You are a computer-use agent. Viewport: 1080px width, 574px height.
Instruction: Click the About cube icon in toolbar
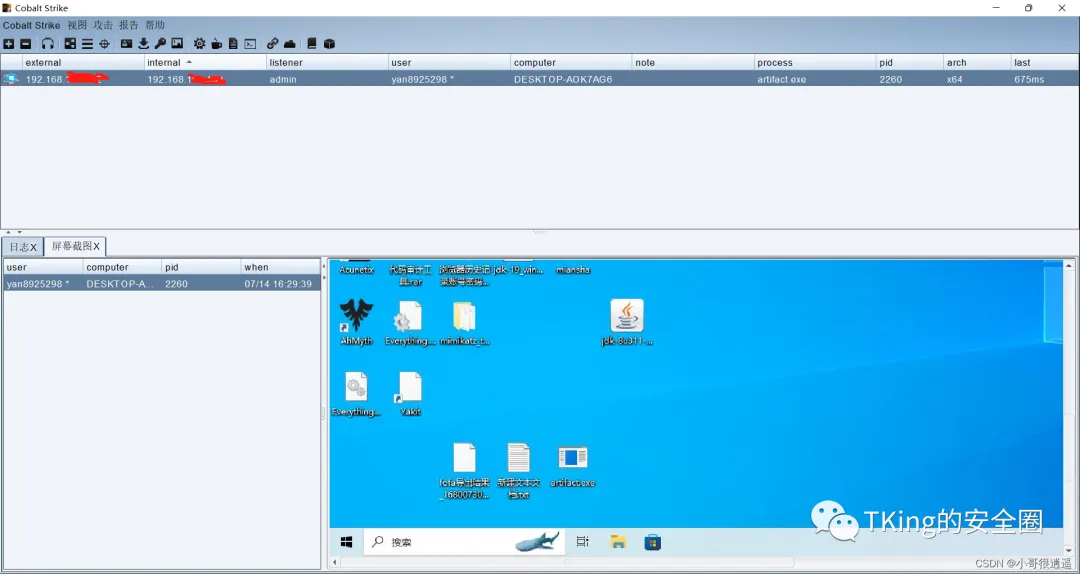tap(329, 43)
